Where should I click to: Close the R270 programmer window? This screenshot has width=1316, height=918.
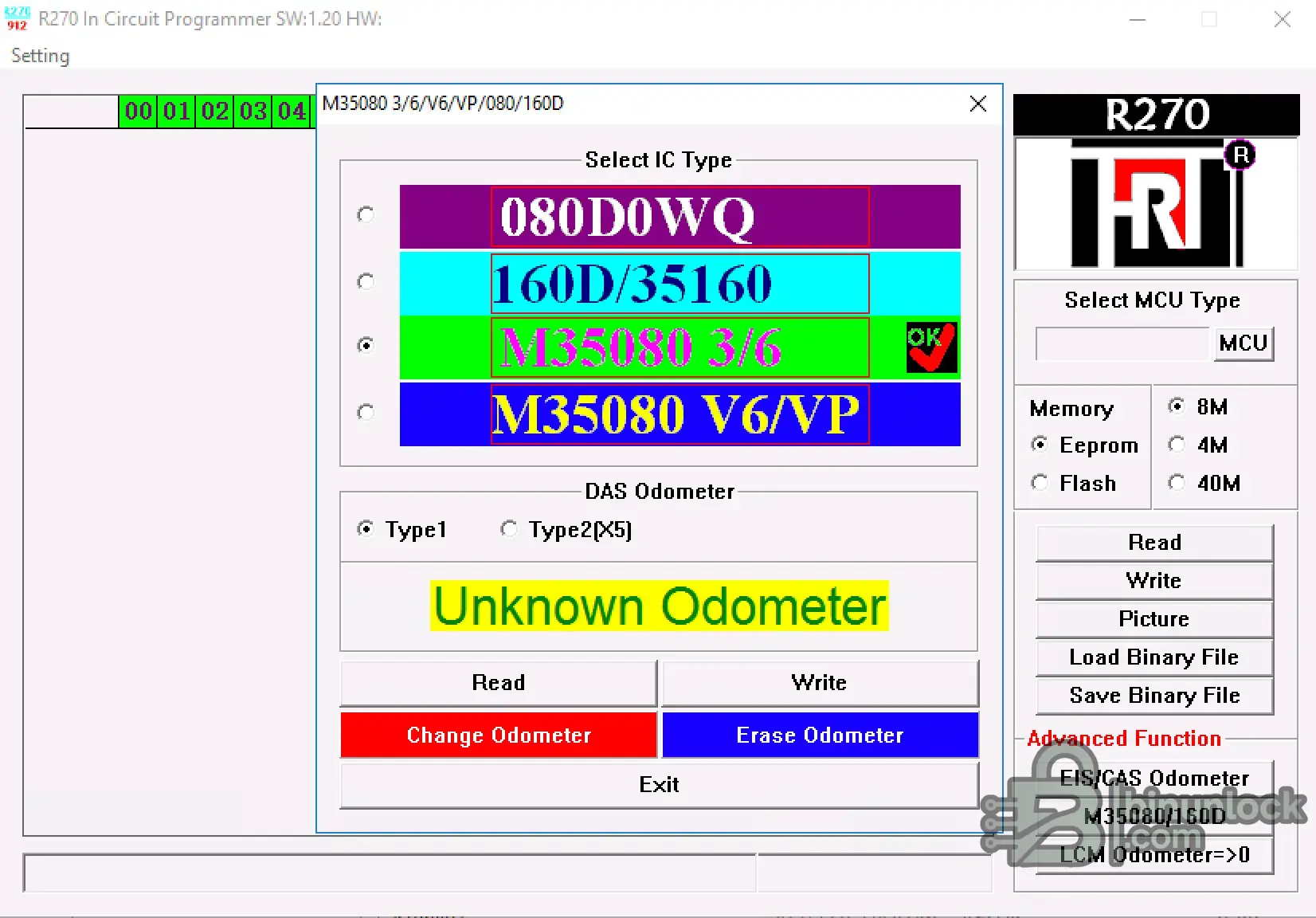[x=1282, y=19]
